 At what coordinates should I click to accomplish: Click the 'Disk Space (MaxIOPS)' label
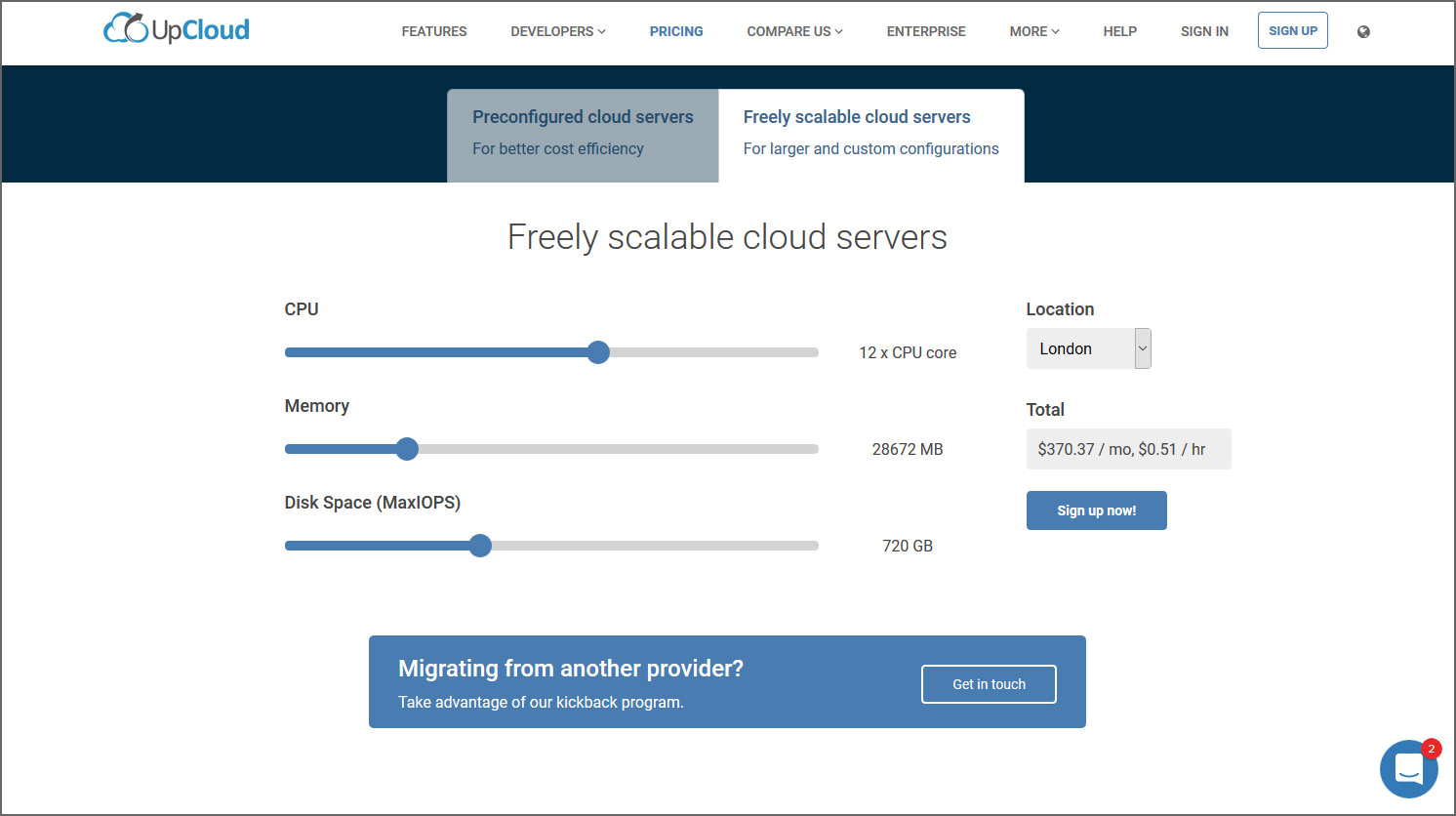[373, 503]
